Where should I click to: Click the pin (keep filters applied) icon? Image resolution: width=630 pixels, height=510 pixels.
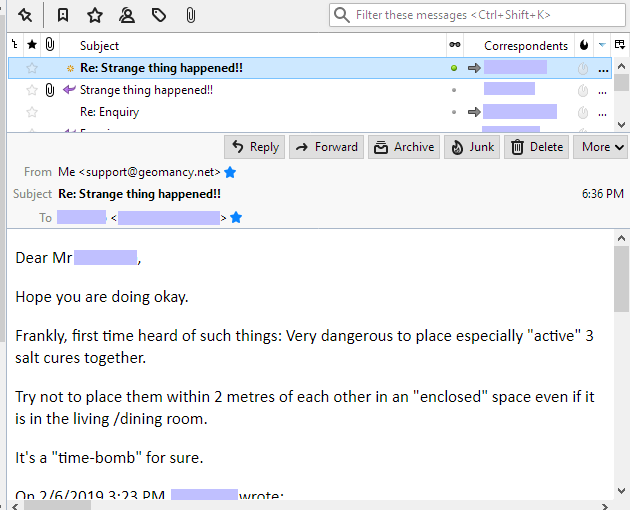[x=25, y=15]
